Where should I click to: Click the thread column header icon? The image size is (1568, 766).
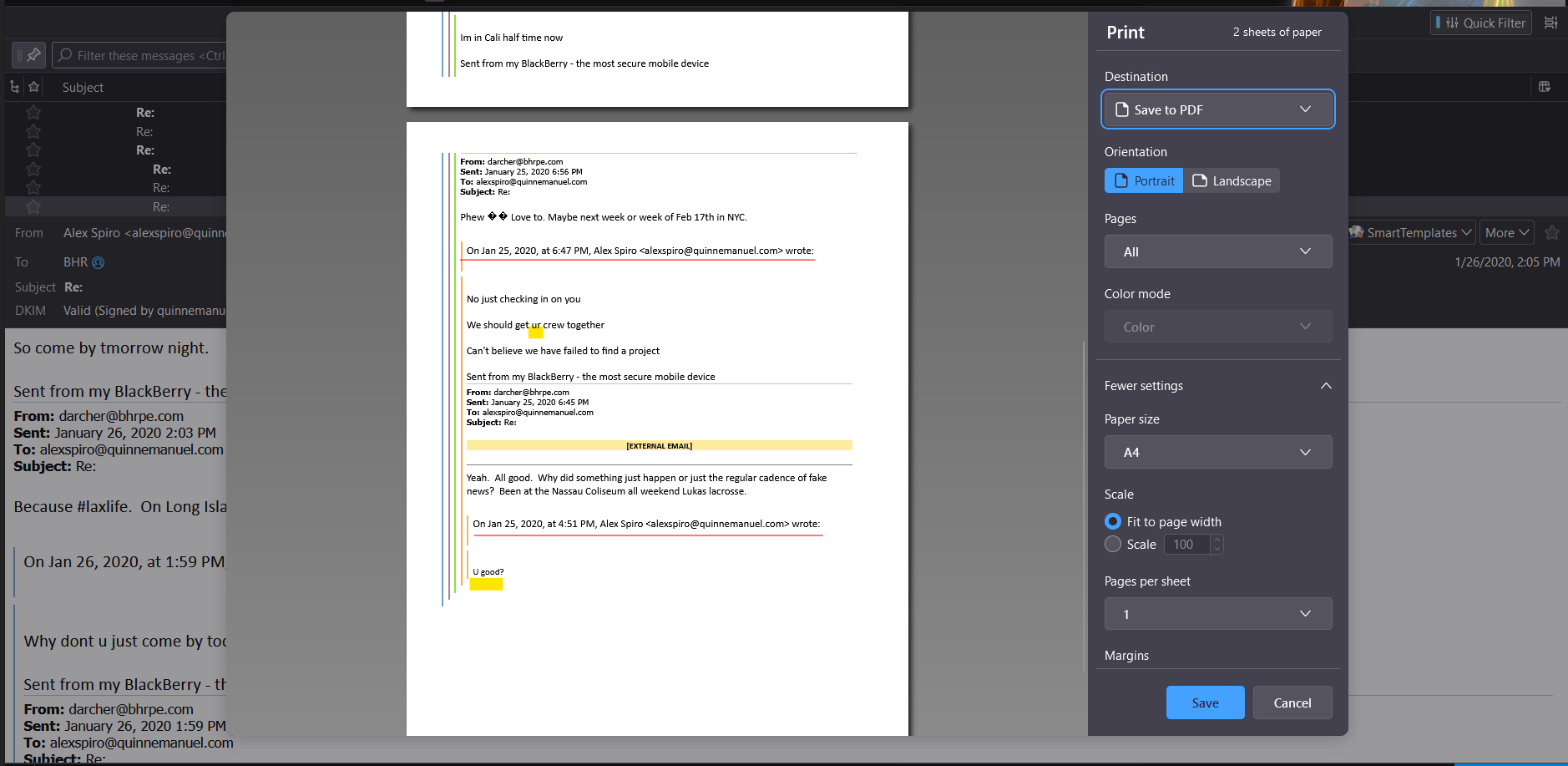coord(14,87)
